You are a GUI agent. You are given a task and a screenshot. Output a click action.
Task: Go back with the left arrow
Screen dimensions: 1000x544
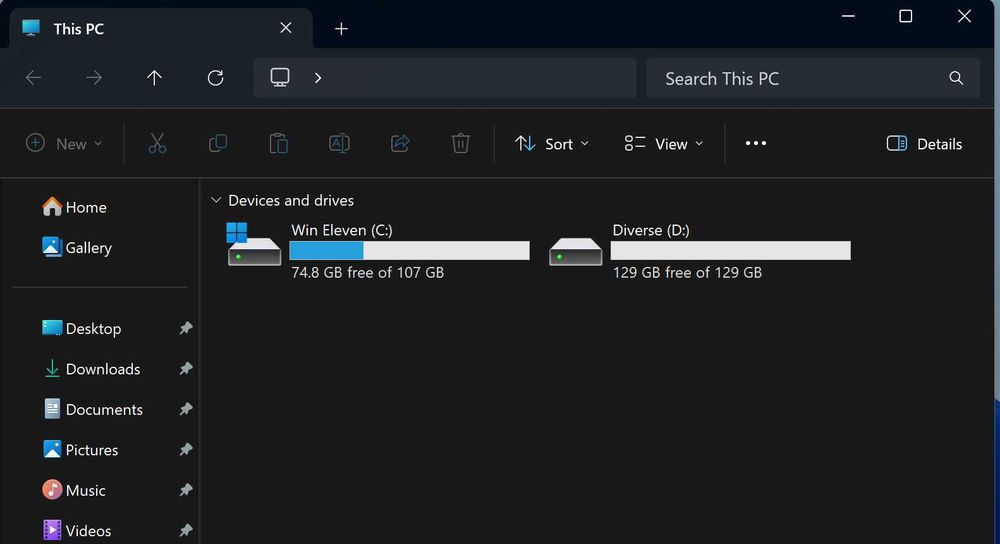[x=33, y=78]
